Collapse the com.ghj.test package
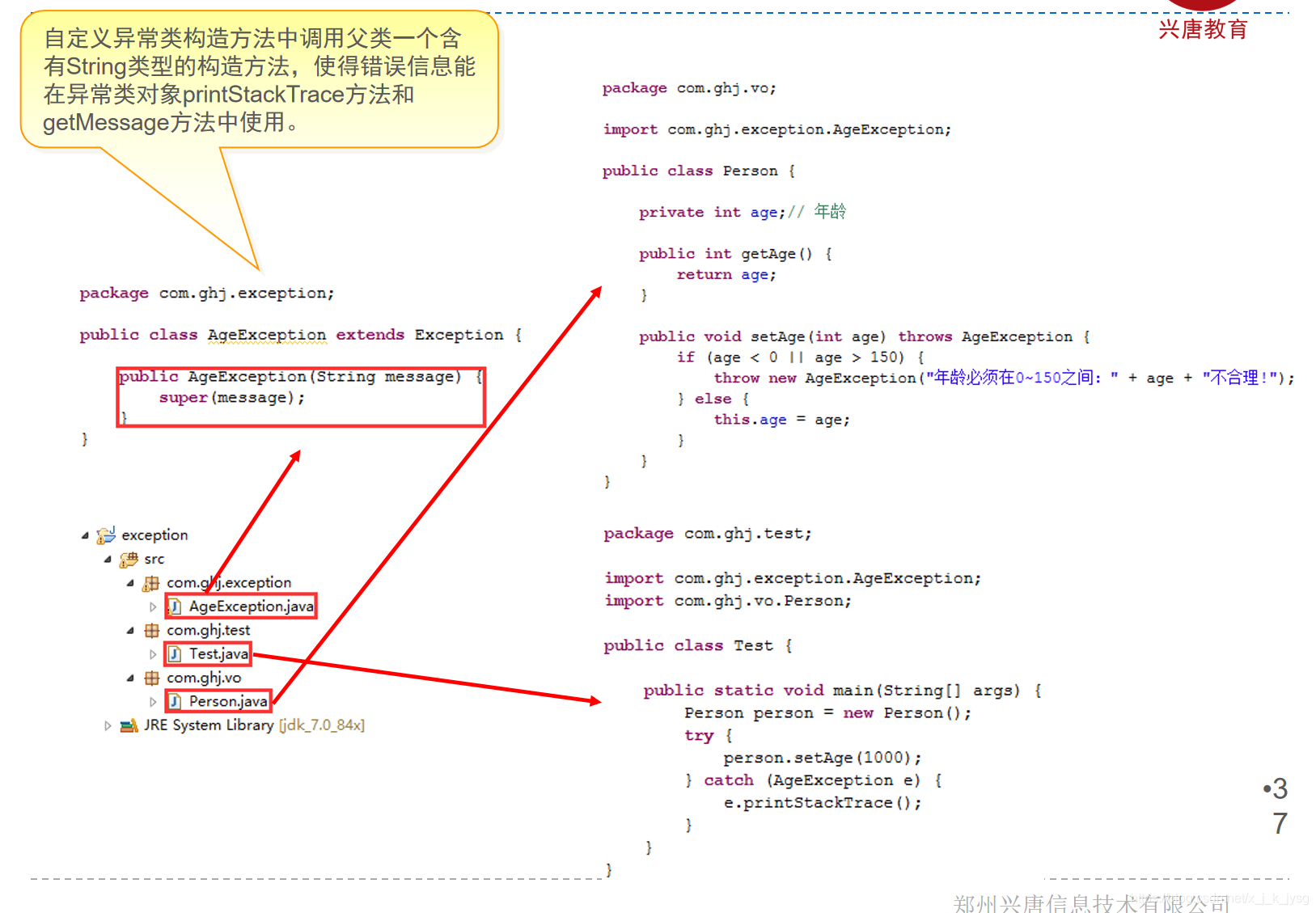Screen dimensions: 1316x913 pos(130,631)
